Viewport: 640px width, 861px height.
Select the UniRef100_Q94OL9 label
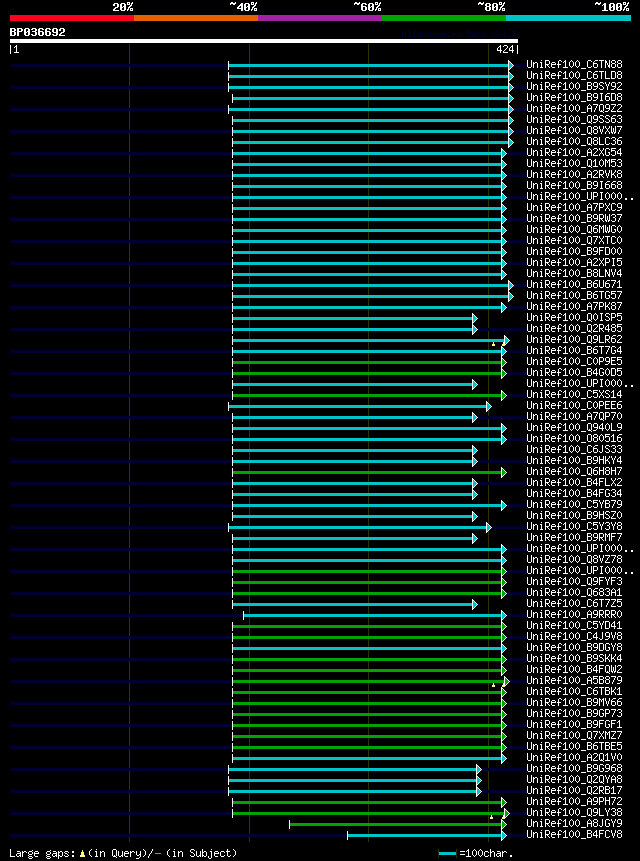(x=574, y=427)
